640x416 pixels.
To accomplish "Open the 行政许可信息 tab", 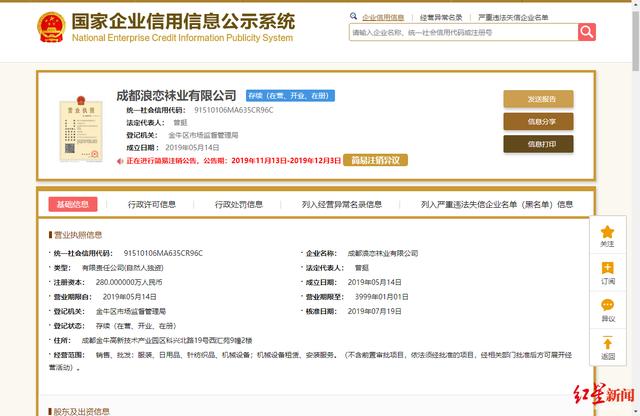I will 152,204.
